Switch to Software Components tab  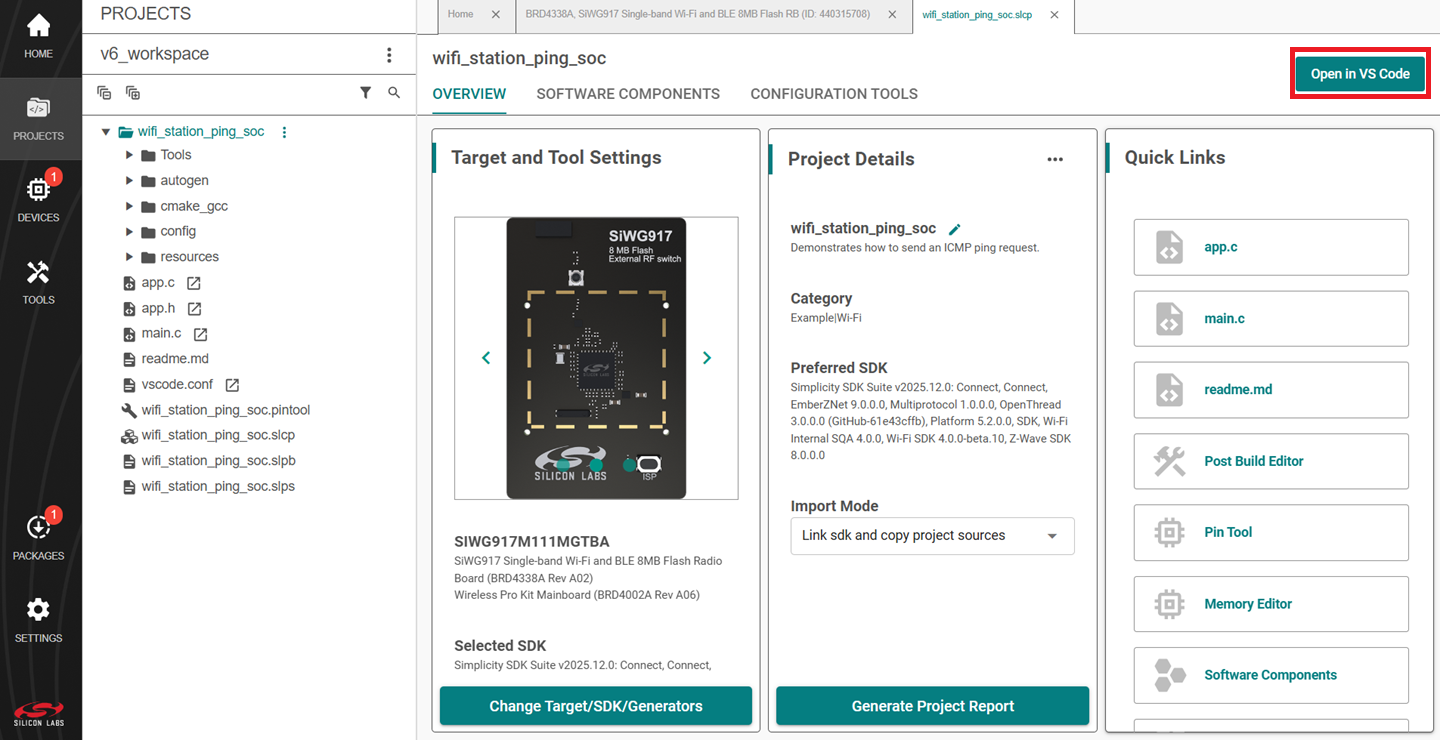tap(627, 94)
